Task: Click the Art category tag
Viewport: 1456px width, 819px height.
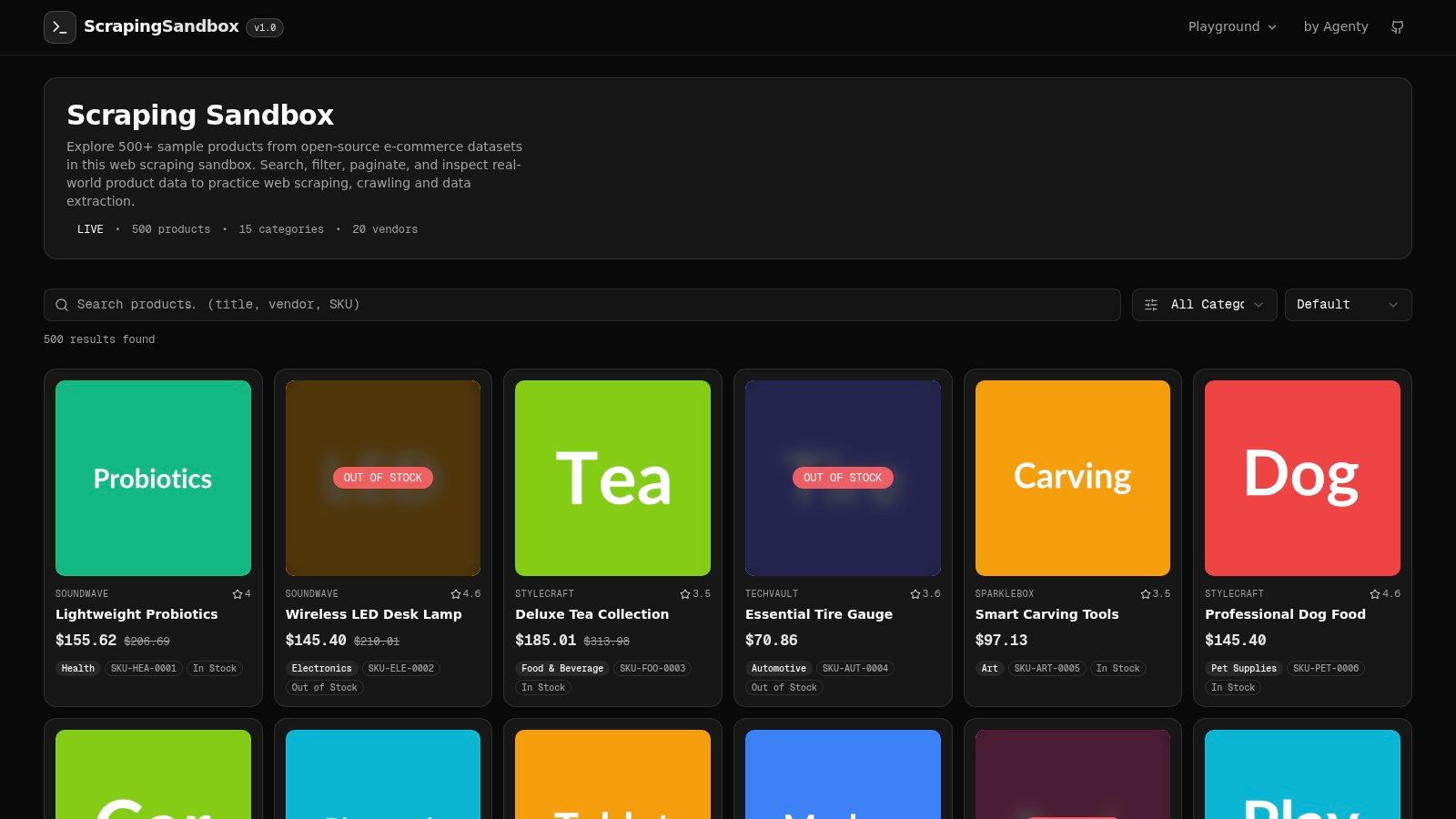Action: click(x=989, y=669)
